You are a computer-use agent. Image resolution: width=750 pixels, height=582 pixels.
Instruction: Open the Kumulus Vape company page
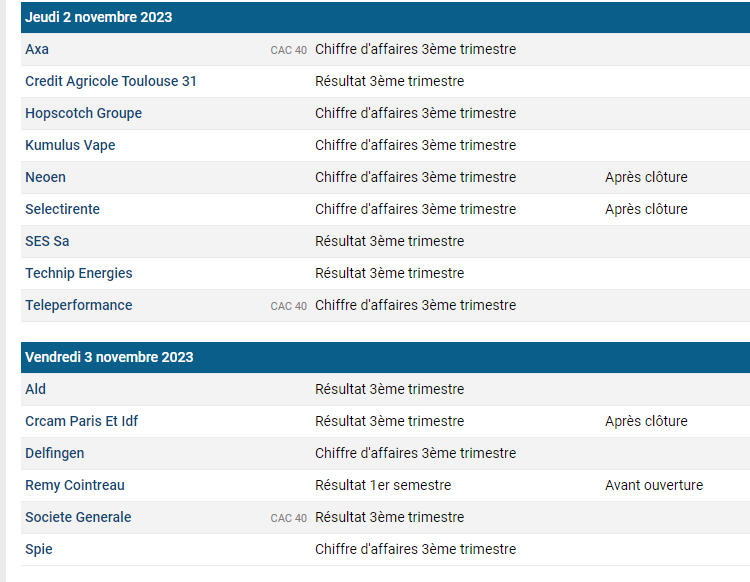(x=70, y=145)
